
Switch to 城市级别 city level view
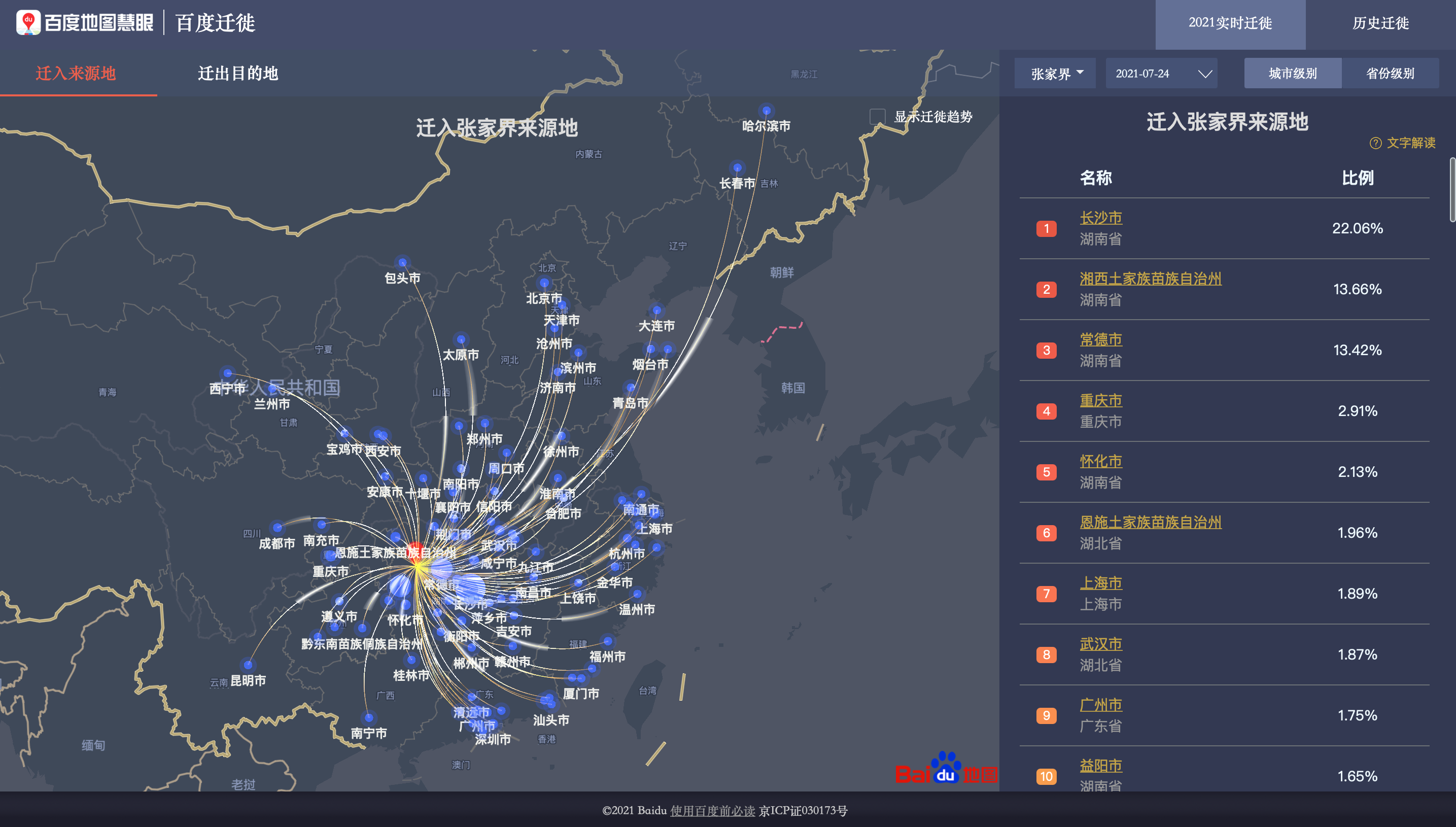click(1293, 73)
